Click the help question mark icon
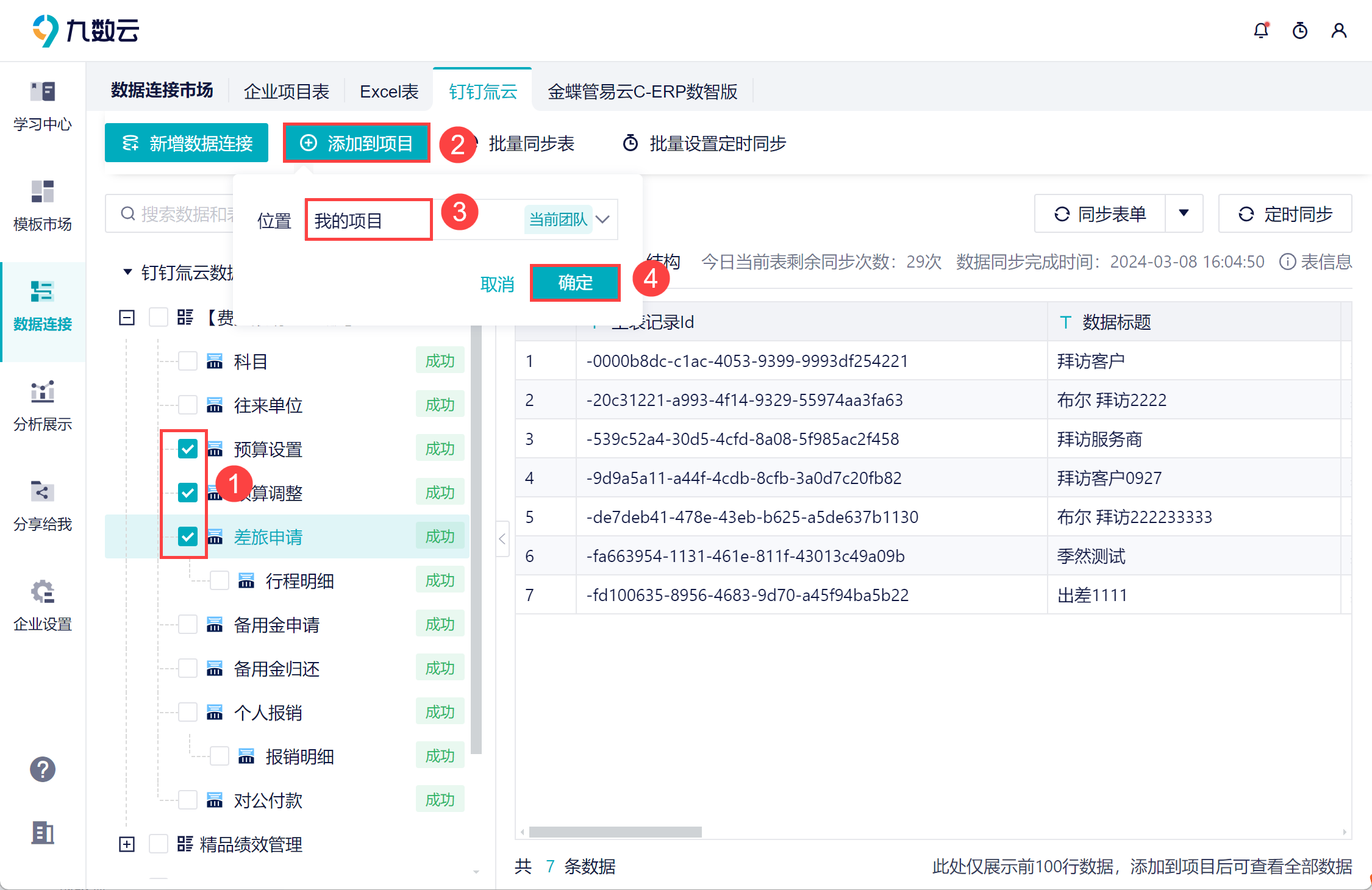Screen dimensions: 1372x890 [43, 769]
